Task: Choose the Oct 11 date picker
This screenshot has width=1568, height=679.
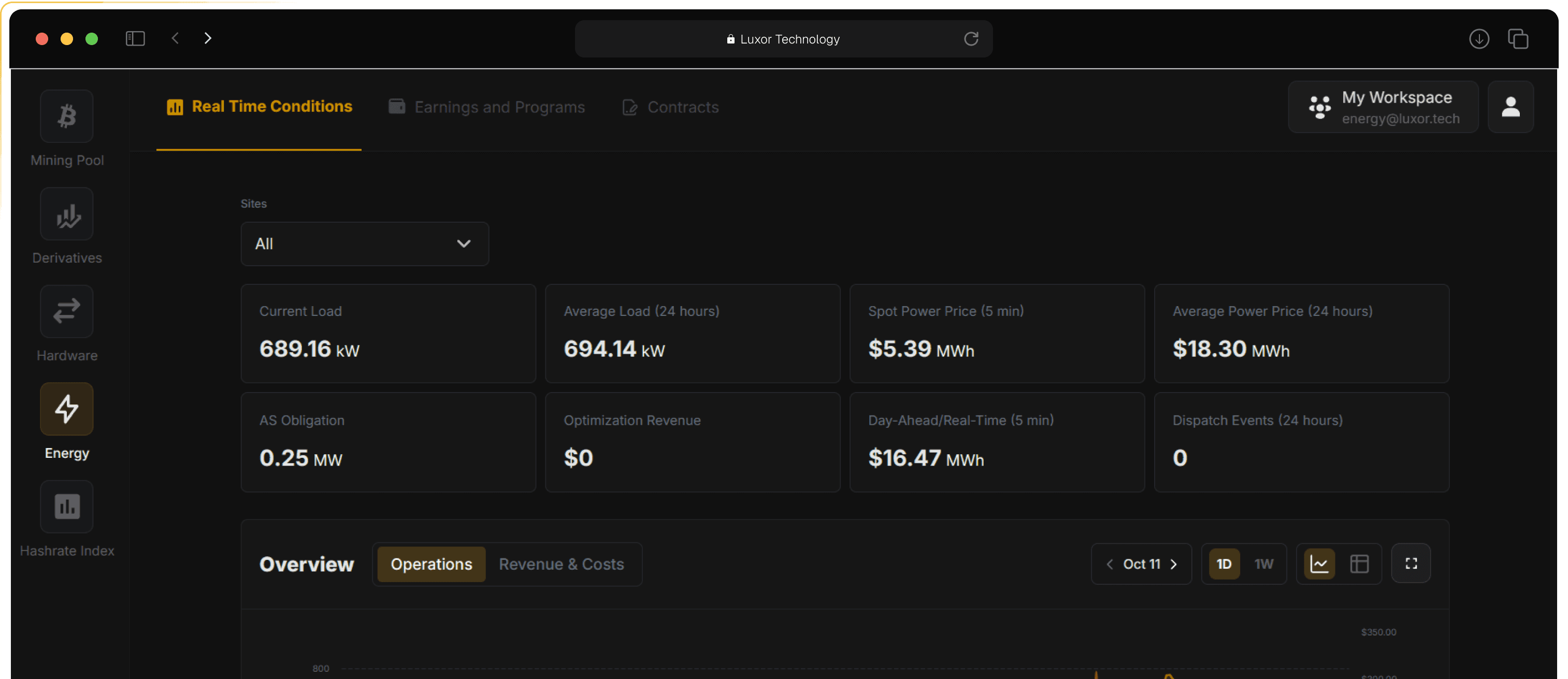Action: click(x=1141, y=564)
